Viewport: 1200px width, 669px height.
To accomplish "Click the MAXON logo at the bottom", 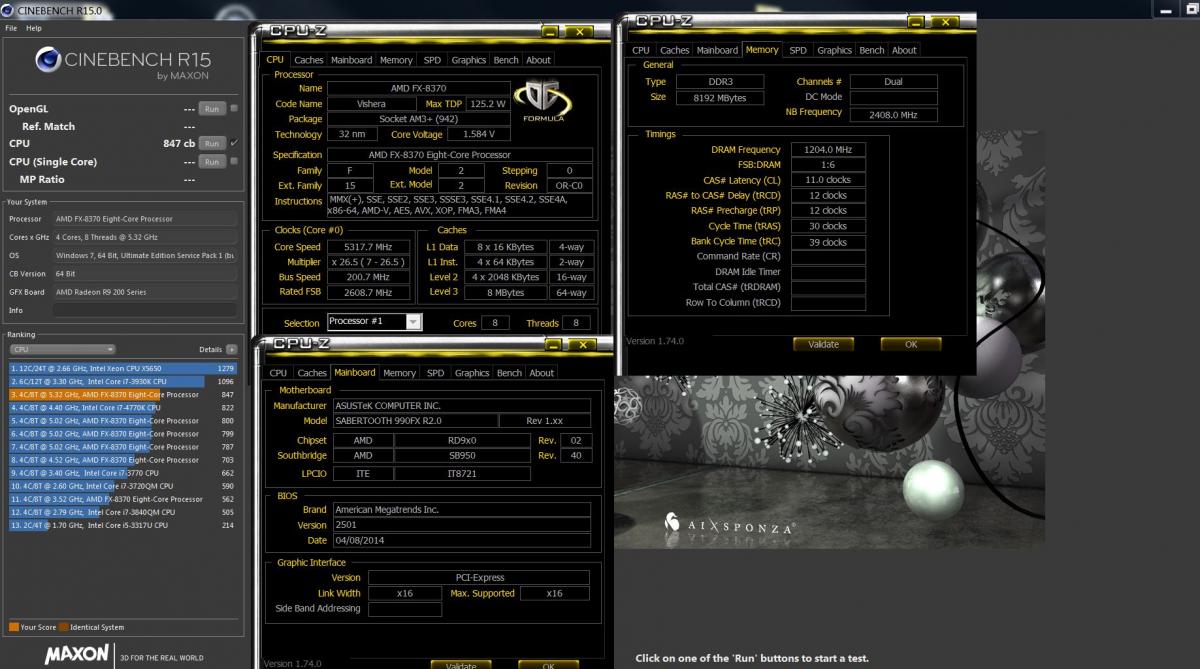I will 75,655.
